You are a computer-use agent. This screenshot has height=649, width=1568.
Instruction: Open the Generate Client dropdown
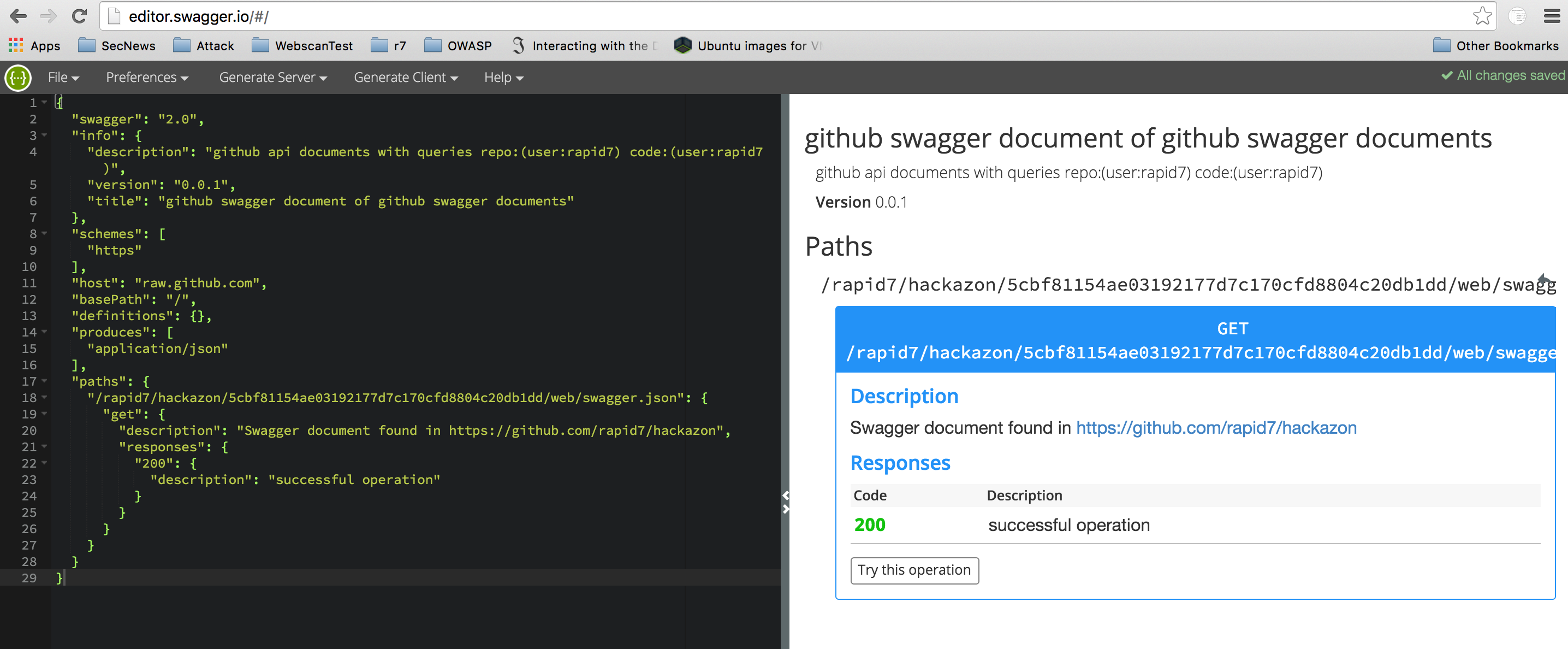point(406,78)
